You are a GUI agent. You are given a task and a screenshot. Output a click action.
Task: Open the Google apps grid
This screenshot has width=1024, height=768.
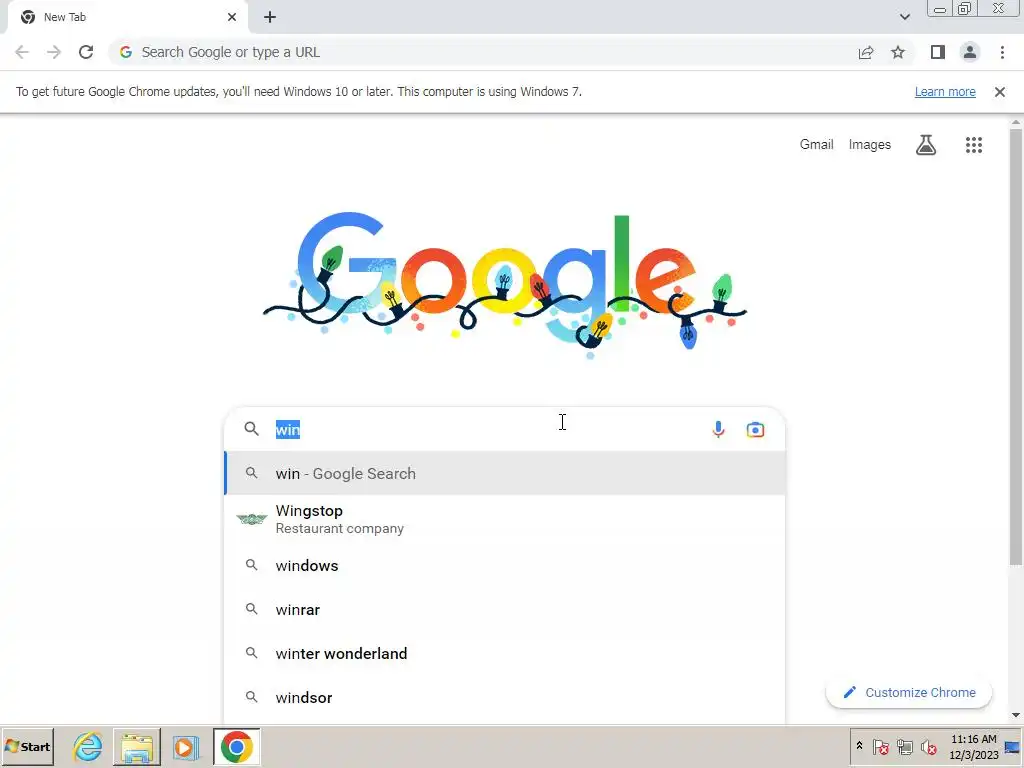974,144
